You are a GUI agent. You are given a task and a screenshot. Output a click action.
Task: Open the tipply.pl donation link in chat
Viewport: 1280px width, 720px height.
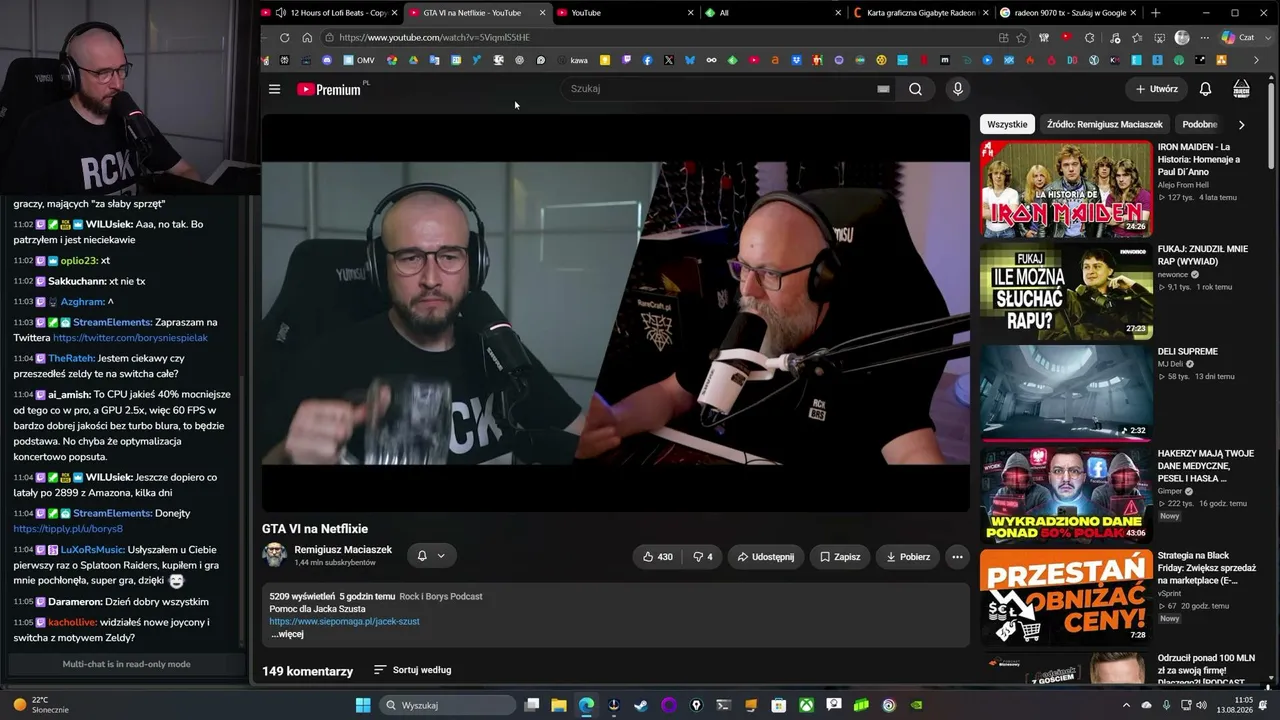(x=68, y=529)
